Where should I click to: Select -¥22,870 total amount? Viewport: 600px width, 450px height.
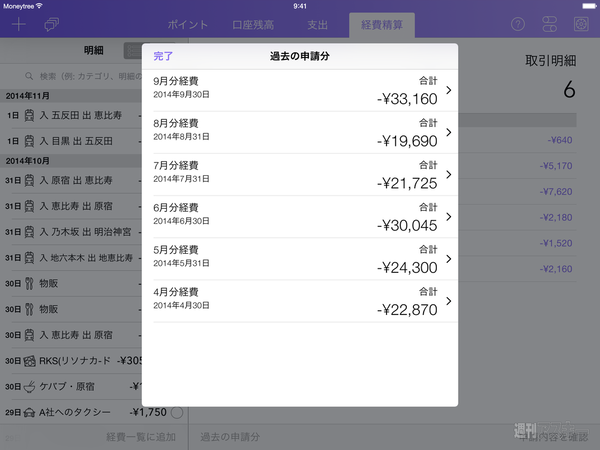pos(407,310)
